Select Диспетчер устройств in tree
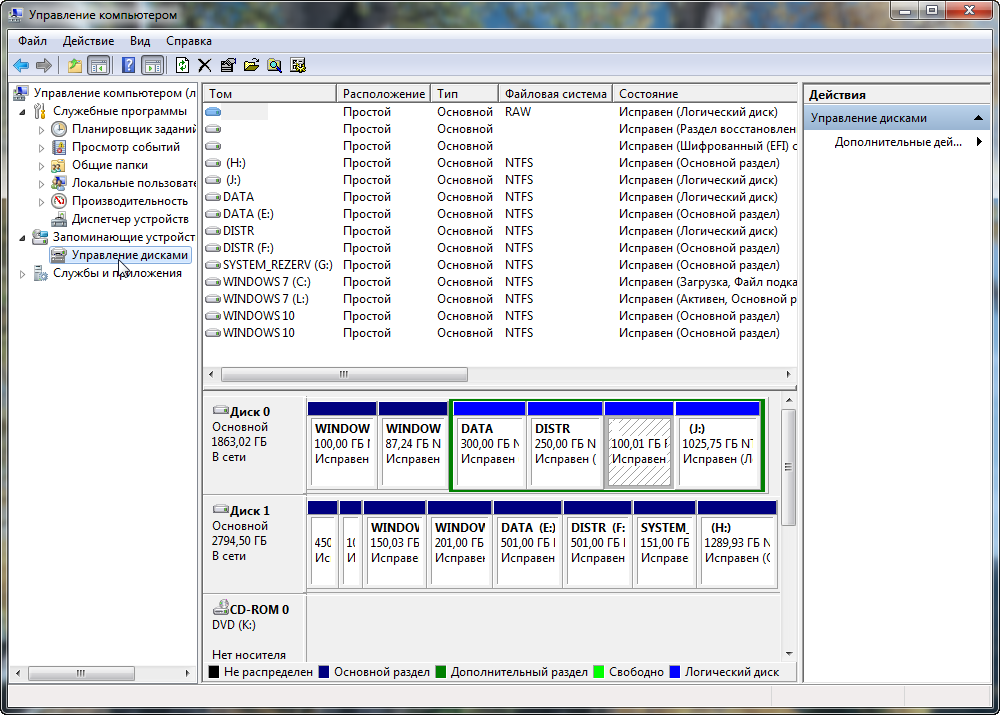Viewport: 1000px width, 715px height. tap(130, 219)
